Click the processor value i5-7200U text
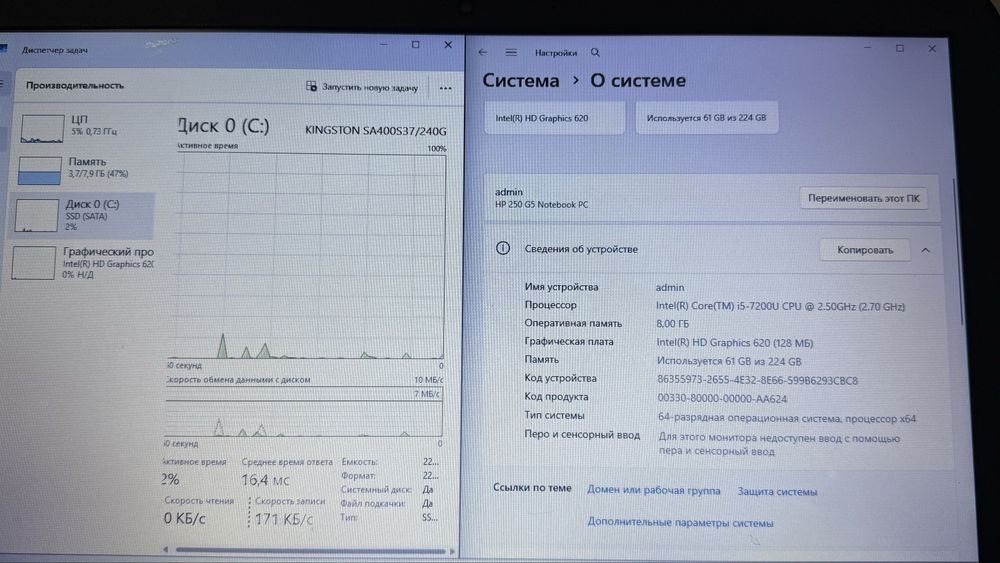 pyautogui.click(x=779, y=306)
